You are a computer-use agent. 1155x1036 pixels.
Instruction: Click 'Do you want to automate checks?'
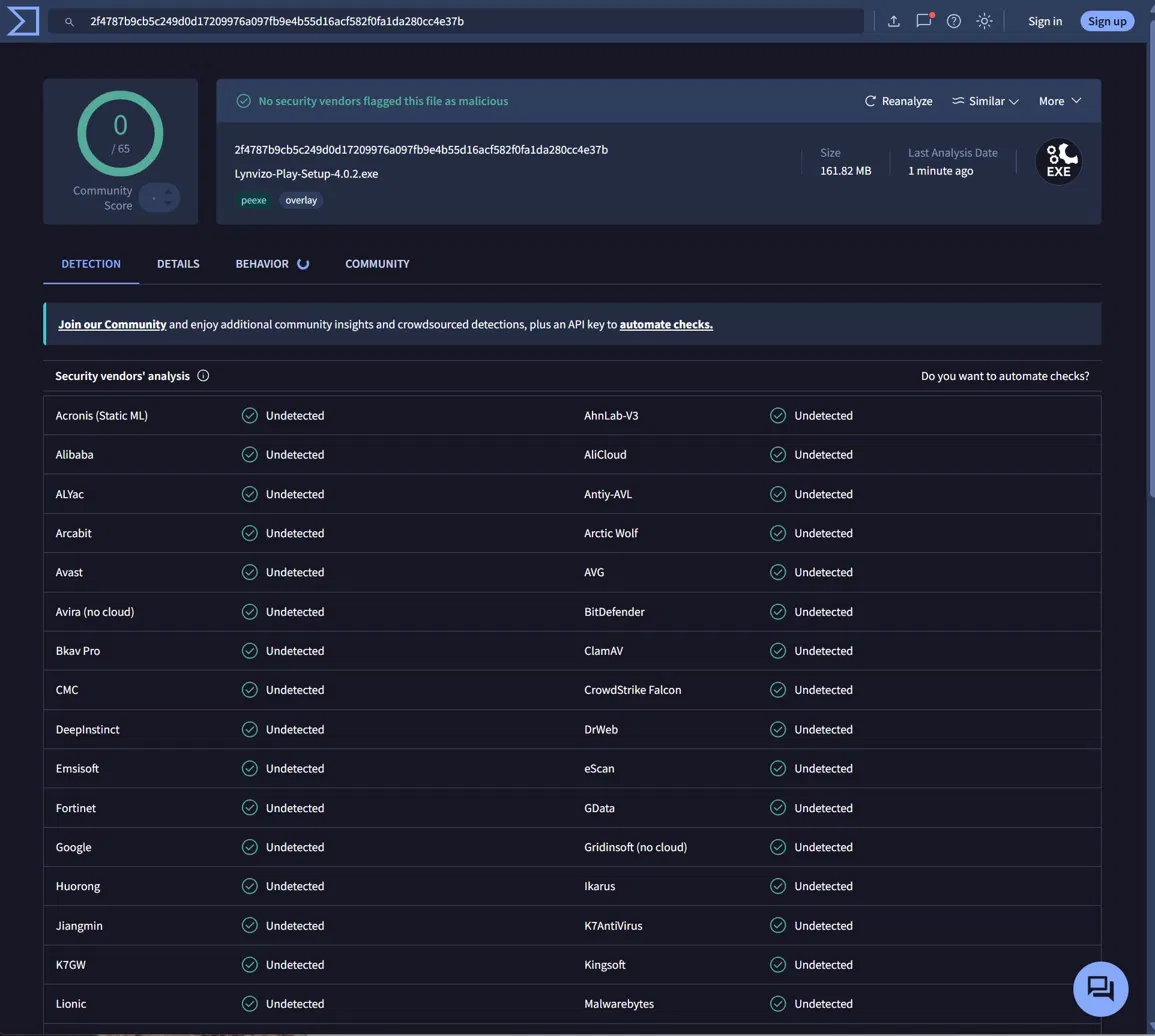point(1005,376)
